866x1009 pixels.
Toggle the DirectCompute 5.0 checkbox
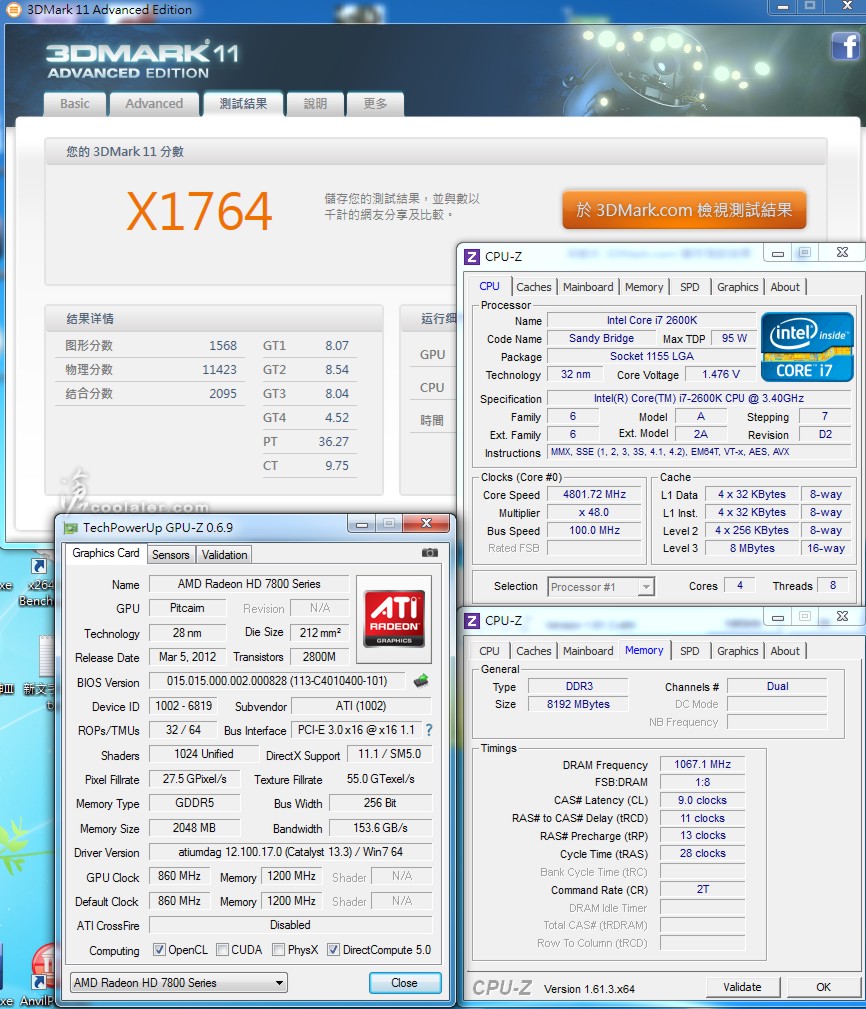click(x=333, y=950)
